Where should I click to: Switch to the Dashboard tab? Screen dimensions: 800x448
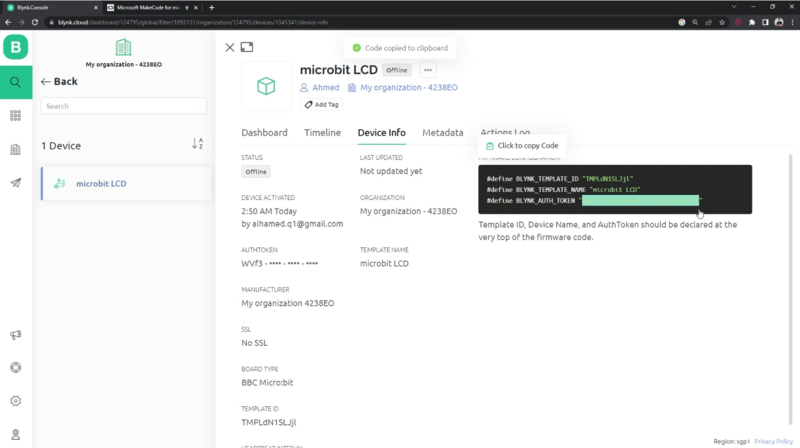[x=264, y=133]
